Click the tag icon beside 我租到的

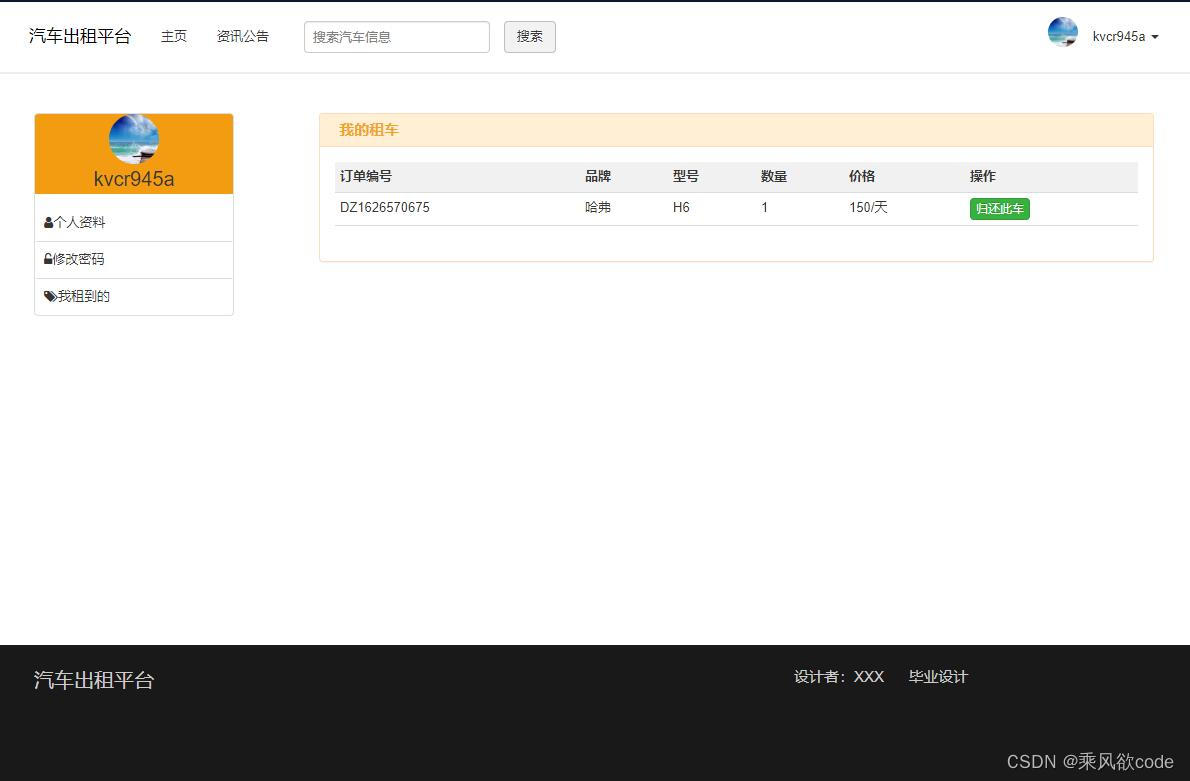pos(48,296)
